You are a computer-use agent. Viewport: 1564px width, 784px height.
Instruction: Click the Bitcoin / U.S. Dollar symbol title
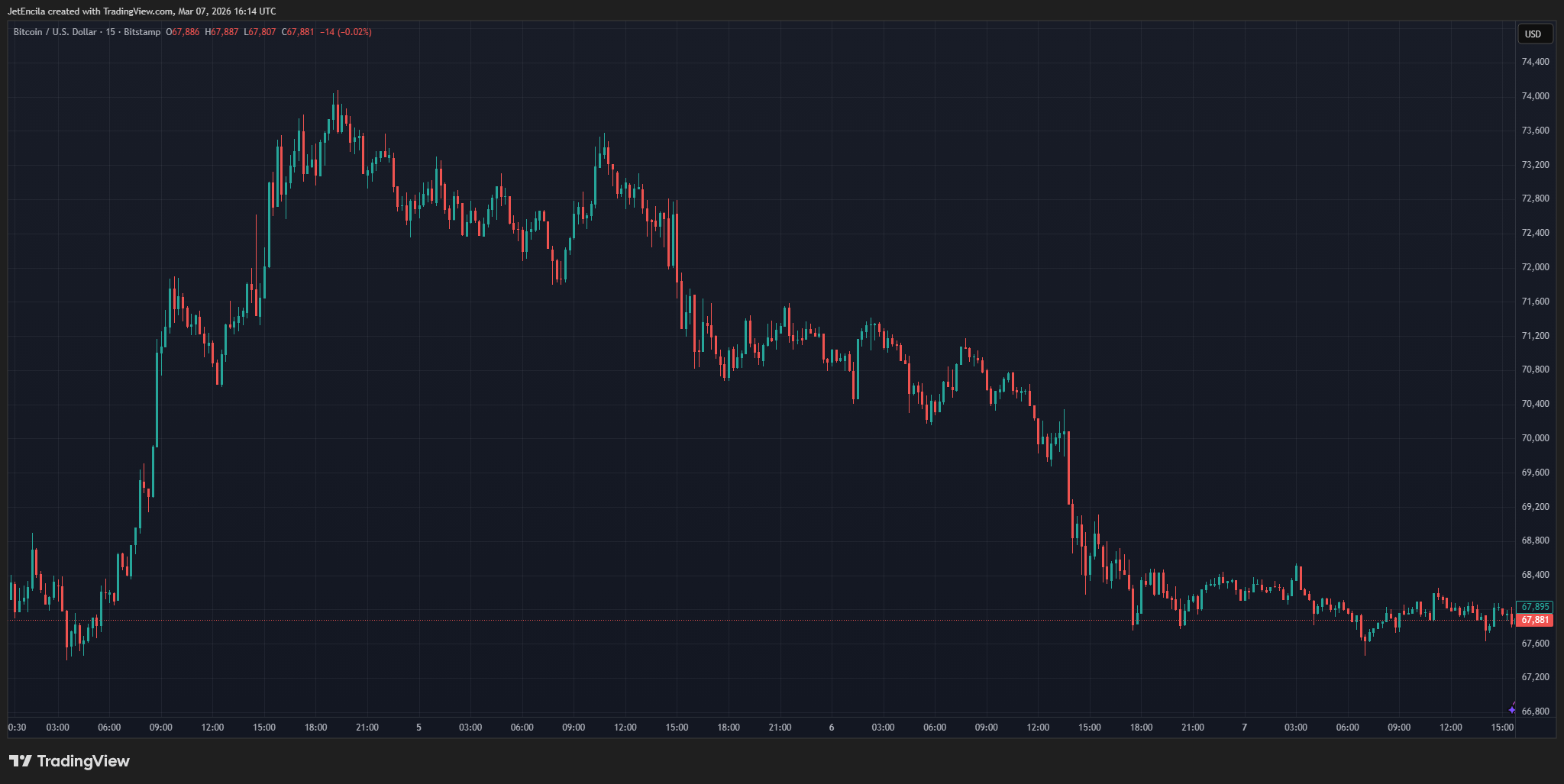tap(55, 32)
